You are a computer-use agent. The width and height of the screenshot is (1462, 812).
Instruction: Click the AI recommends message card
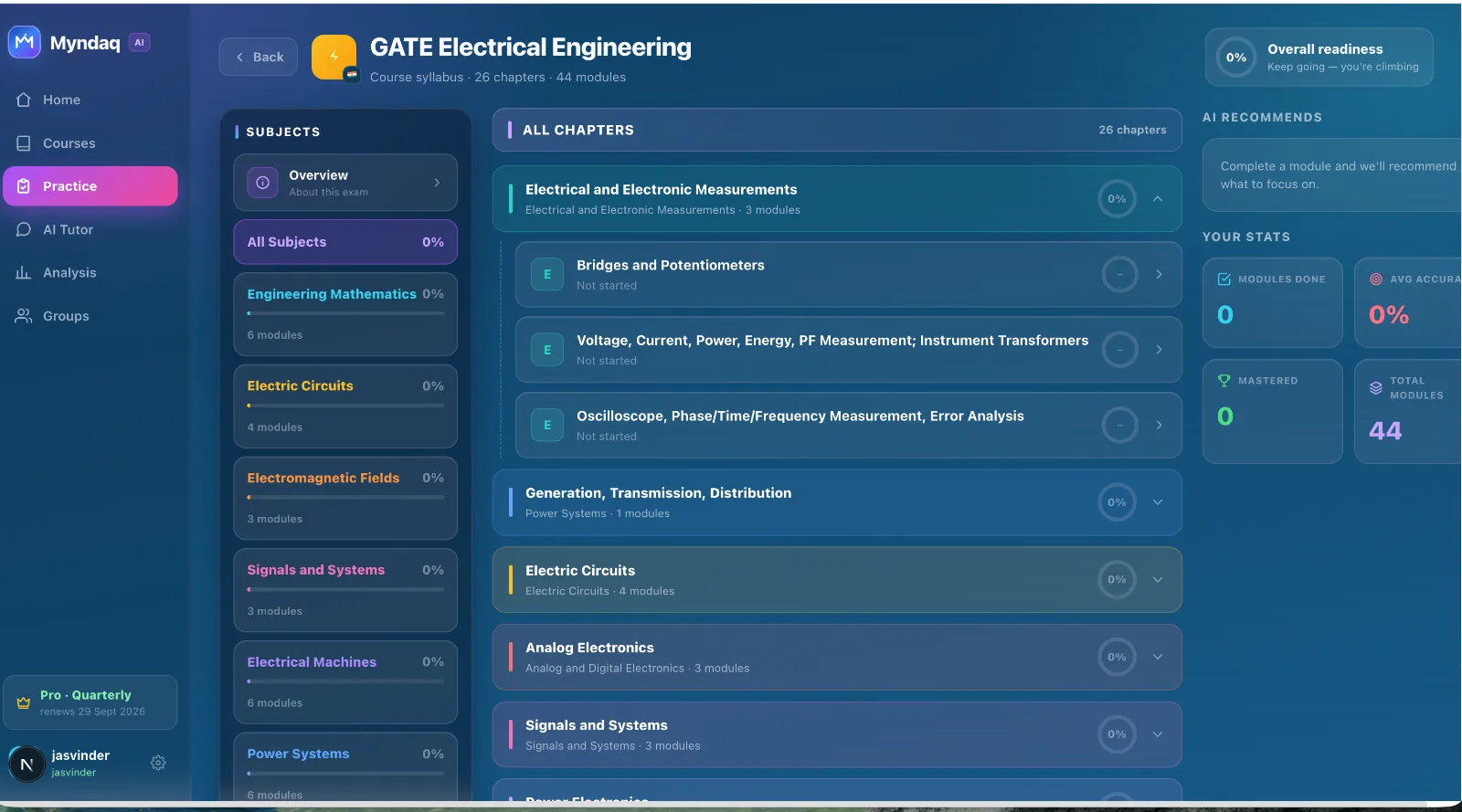click(x=1334, y=175)
